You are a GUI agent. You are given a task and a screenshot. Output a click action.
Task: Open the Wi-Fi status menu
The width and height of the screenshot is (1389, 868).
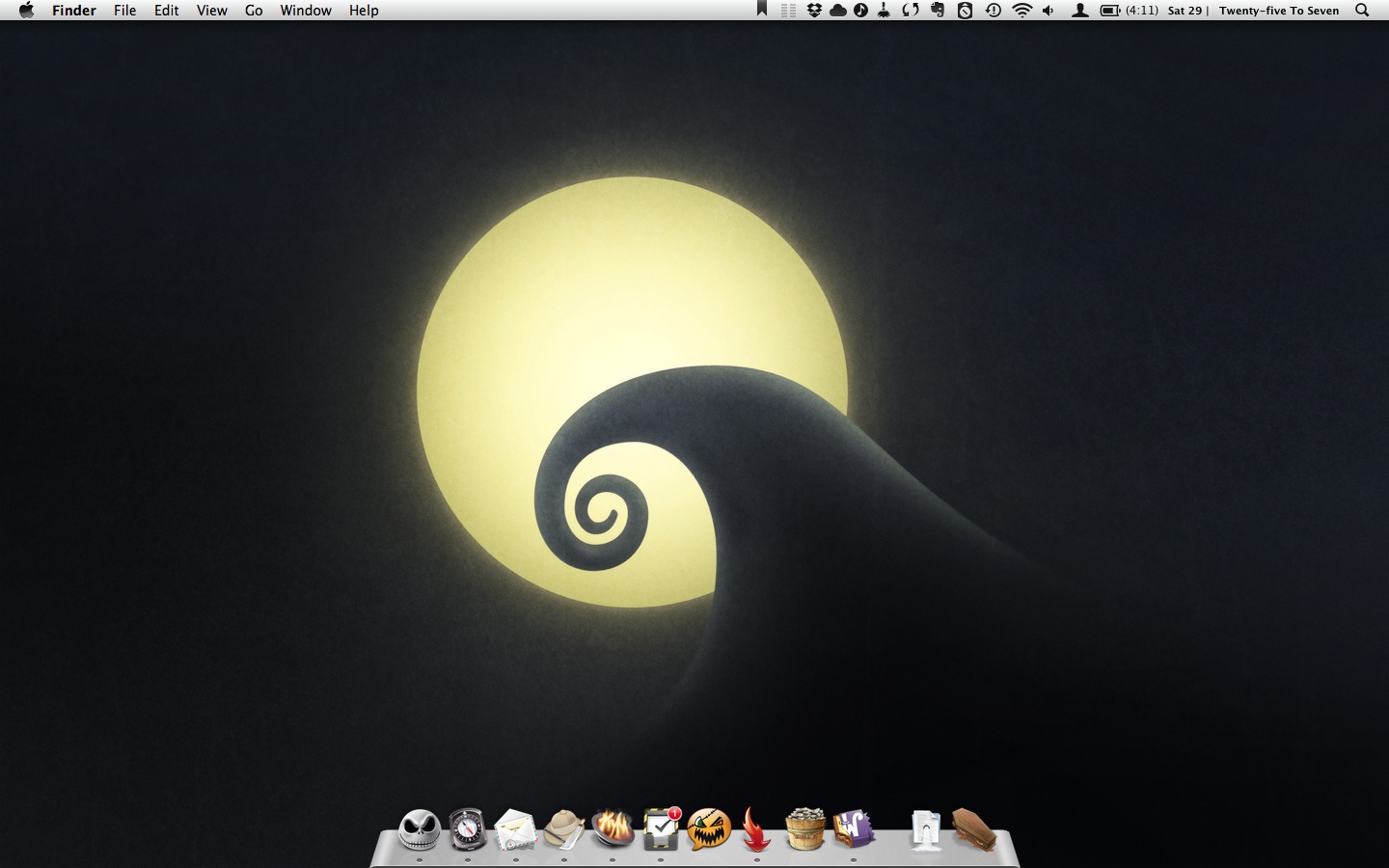click(x=1022, y=11)
